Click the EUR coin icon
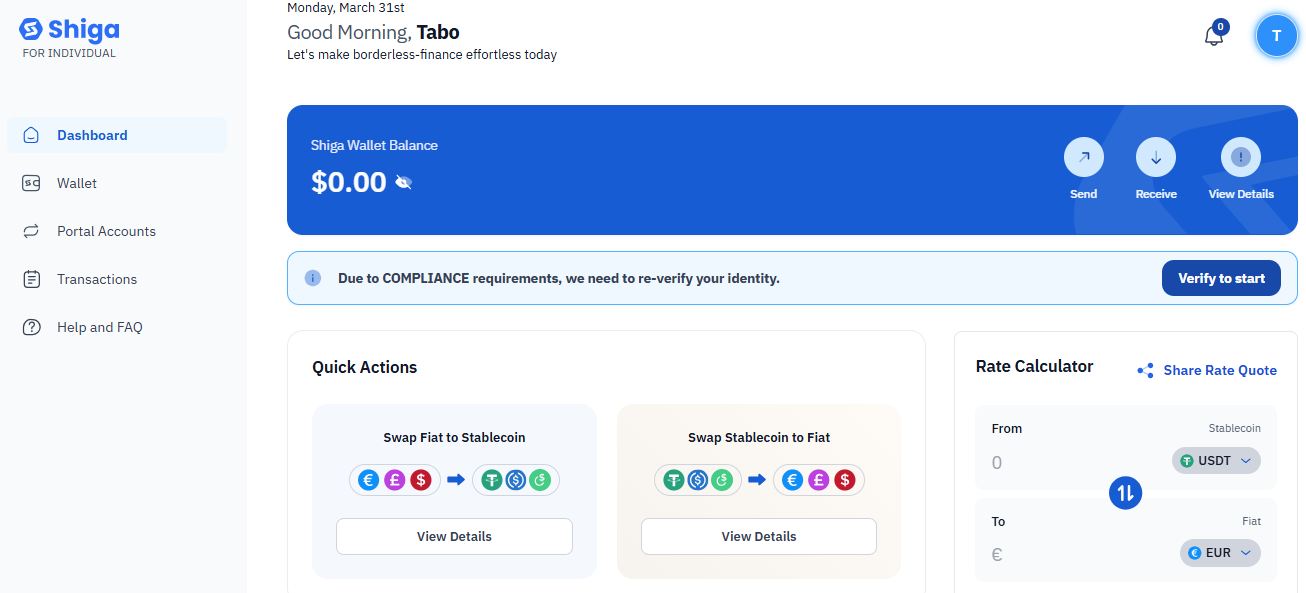This screenshot has width=1306, height=593. (x=1195, y=552)
